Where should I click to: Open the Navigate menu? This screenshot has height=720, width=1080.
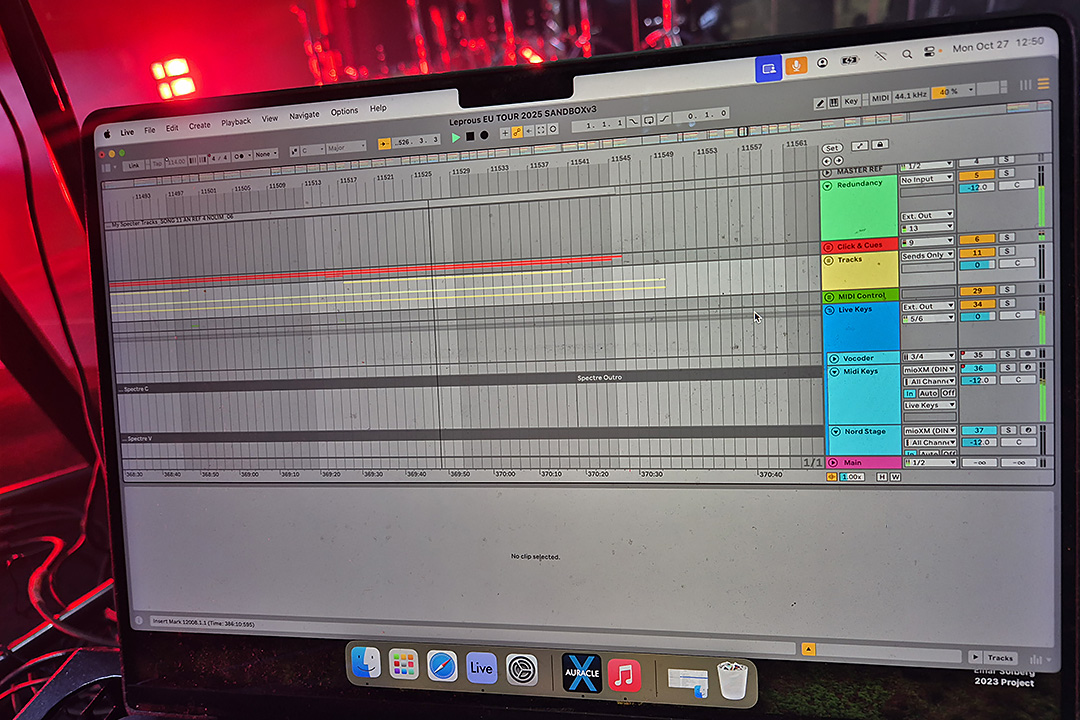pyautogui.click(x=304, y=116)
